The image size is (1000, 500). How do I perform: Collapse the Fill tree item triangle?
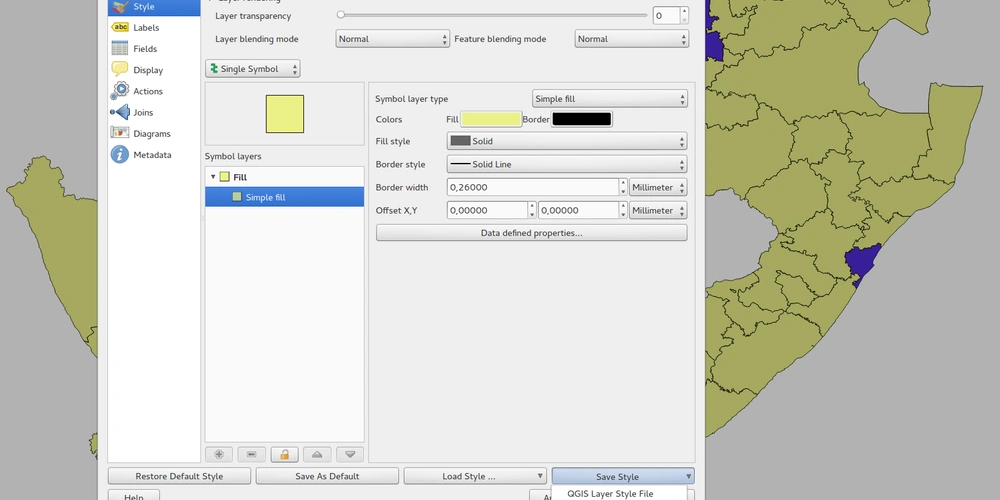pyautogui.click(x=213, y=177)
